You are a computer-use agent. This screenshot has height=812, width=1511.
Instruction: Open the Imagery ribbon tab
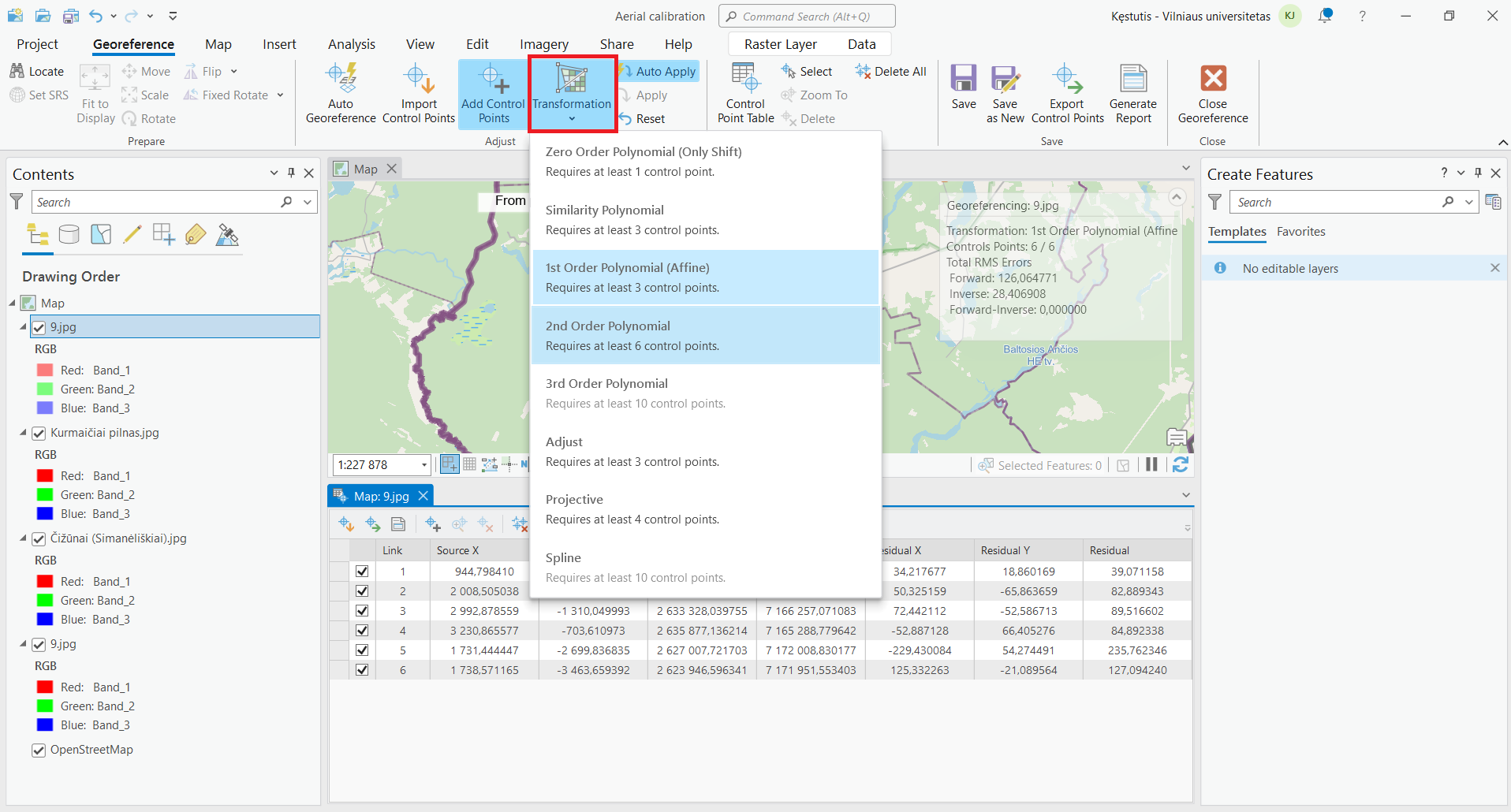click(x=543, y=44)
